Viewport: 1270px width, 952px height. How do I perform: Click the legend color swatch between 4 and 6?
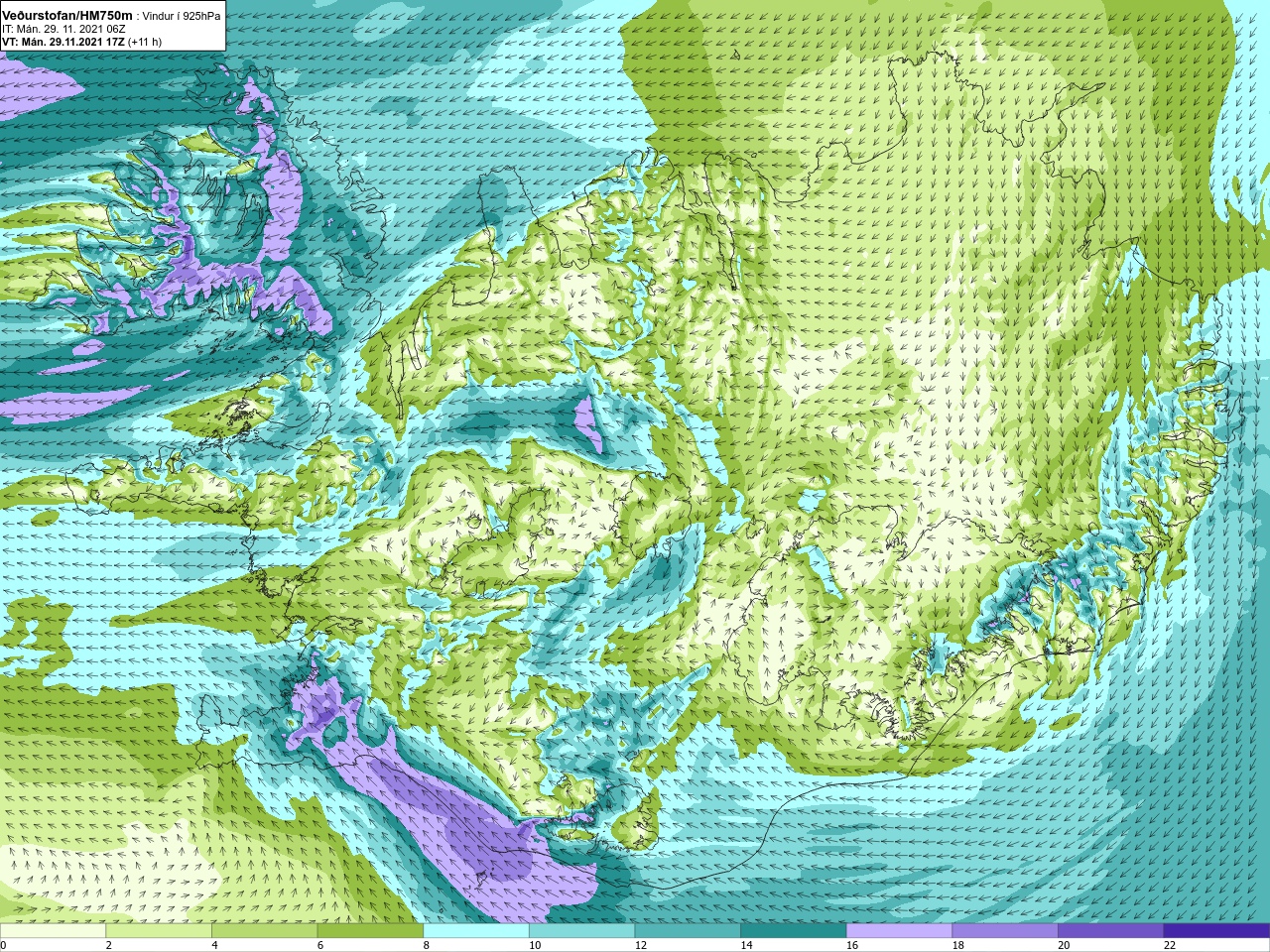point(265,931)
